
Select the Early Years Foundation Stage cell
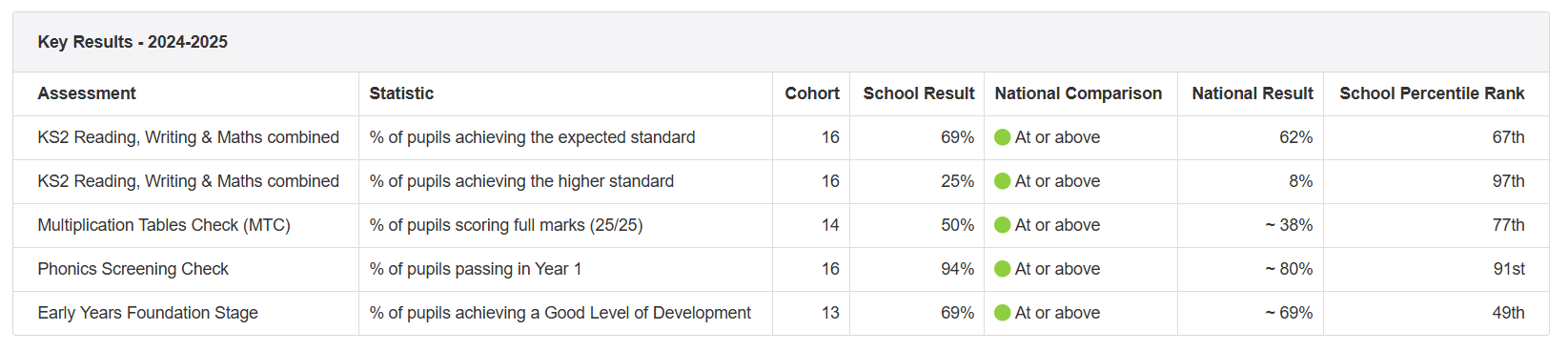148,313
